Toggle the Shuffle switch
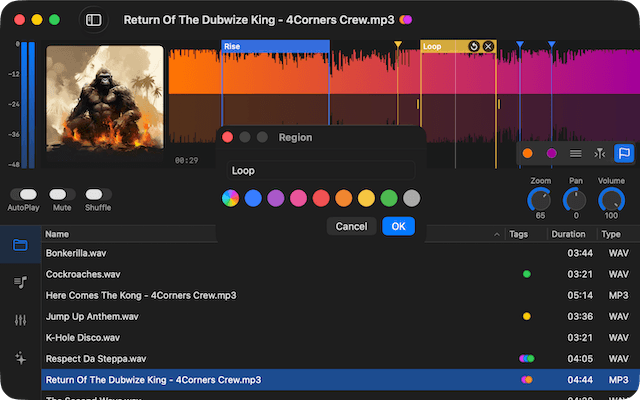Screen dimensions: 640x400 (98, 194)
